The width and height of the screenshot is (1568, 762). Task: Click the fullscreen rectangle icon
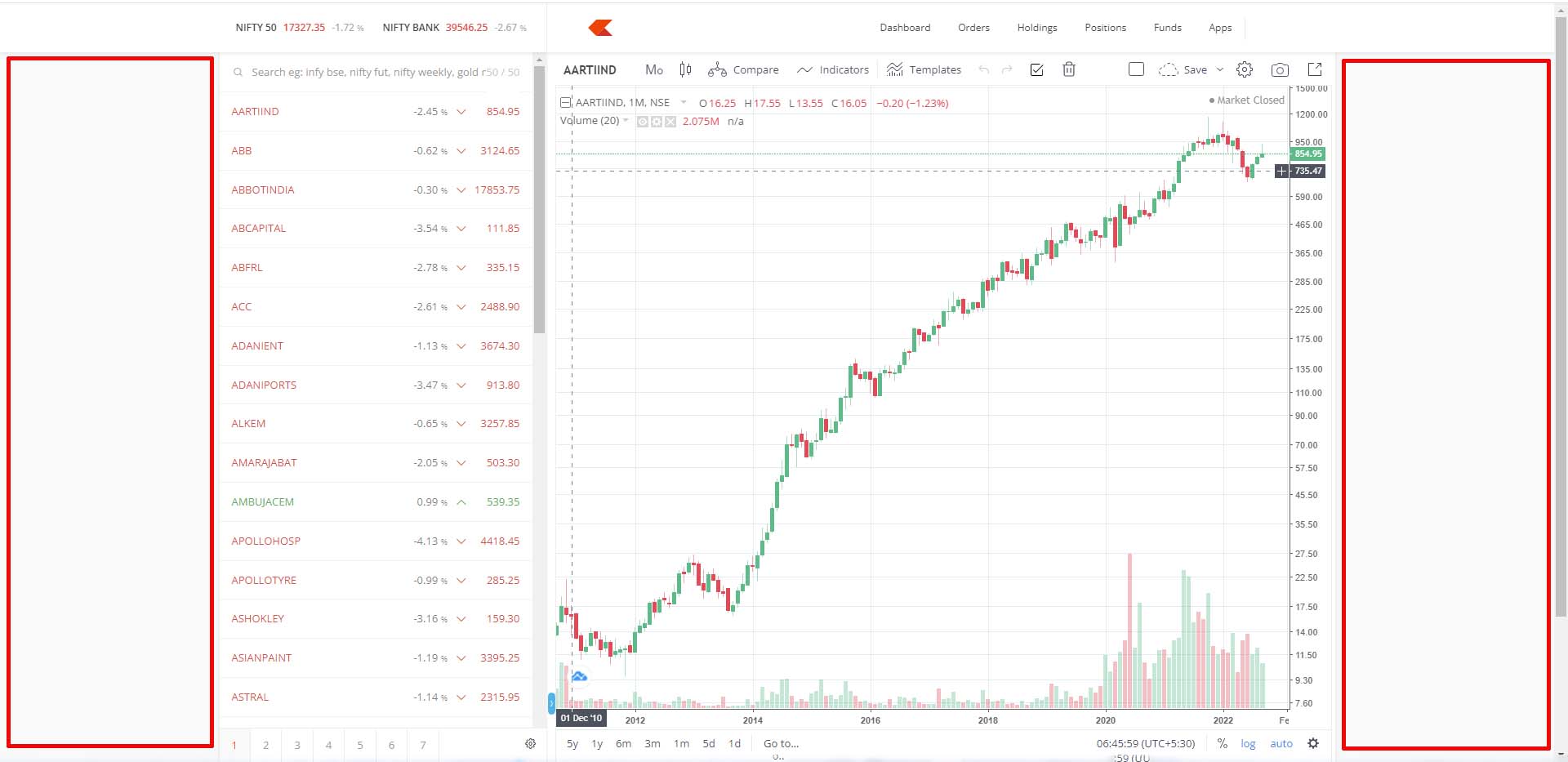1136,69
